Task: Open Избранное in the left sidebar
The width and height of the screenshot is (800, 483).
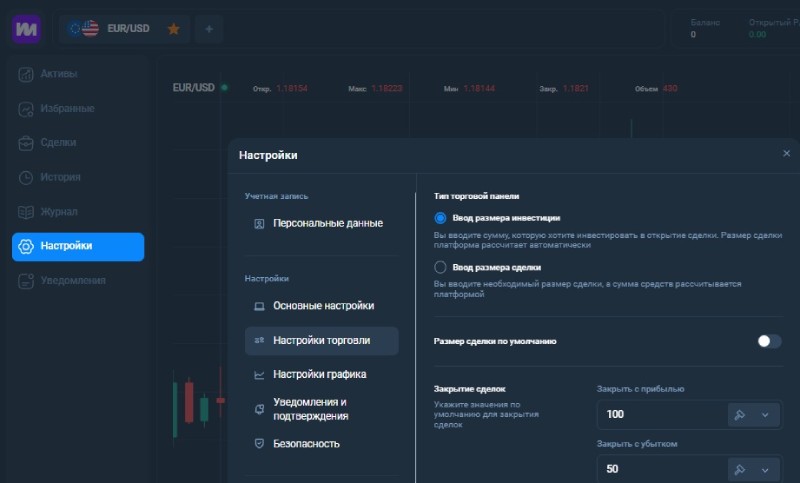Action: (x=67, y=108)
